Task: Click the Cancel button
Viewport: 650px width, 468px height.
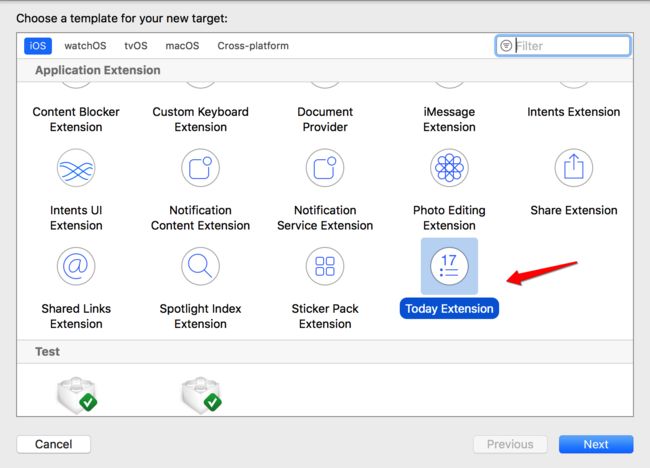Action: click(x=53, y=444)
